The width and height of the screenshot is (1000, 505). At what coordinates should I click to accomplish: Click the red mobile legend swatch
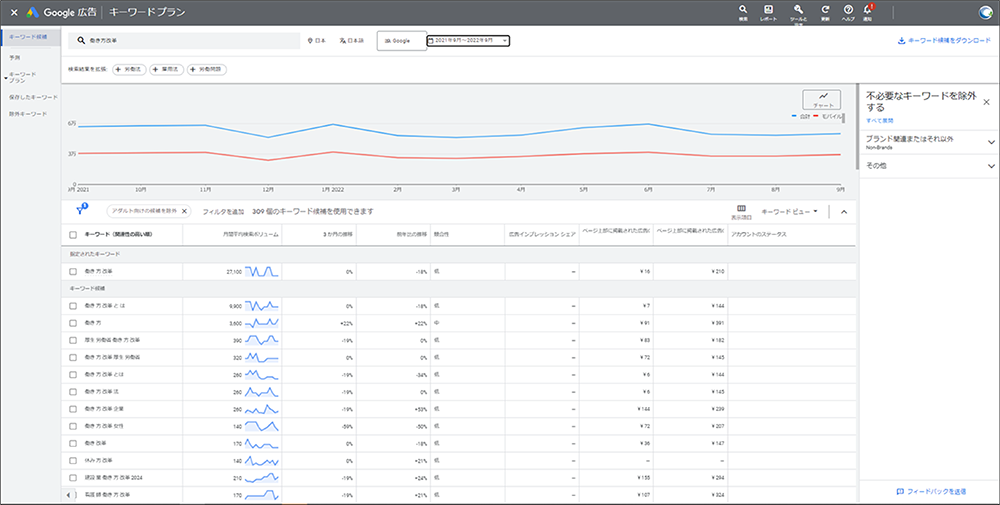(815, 117)
